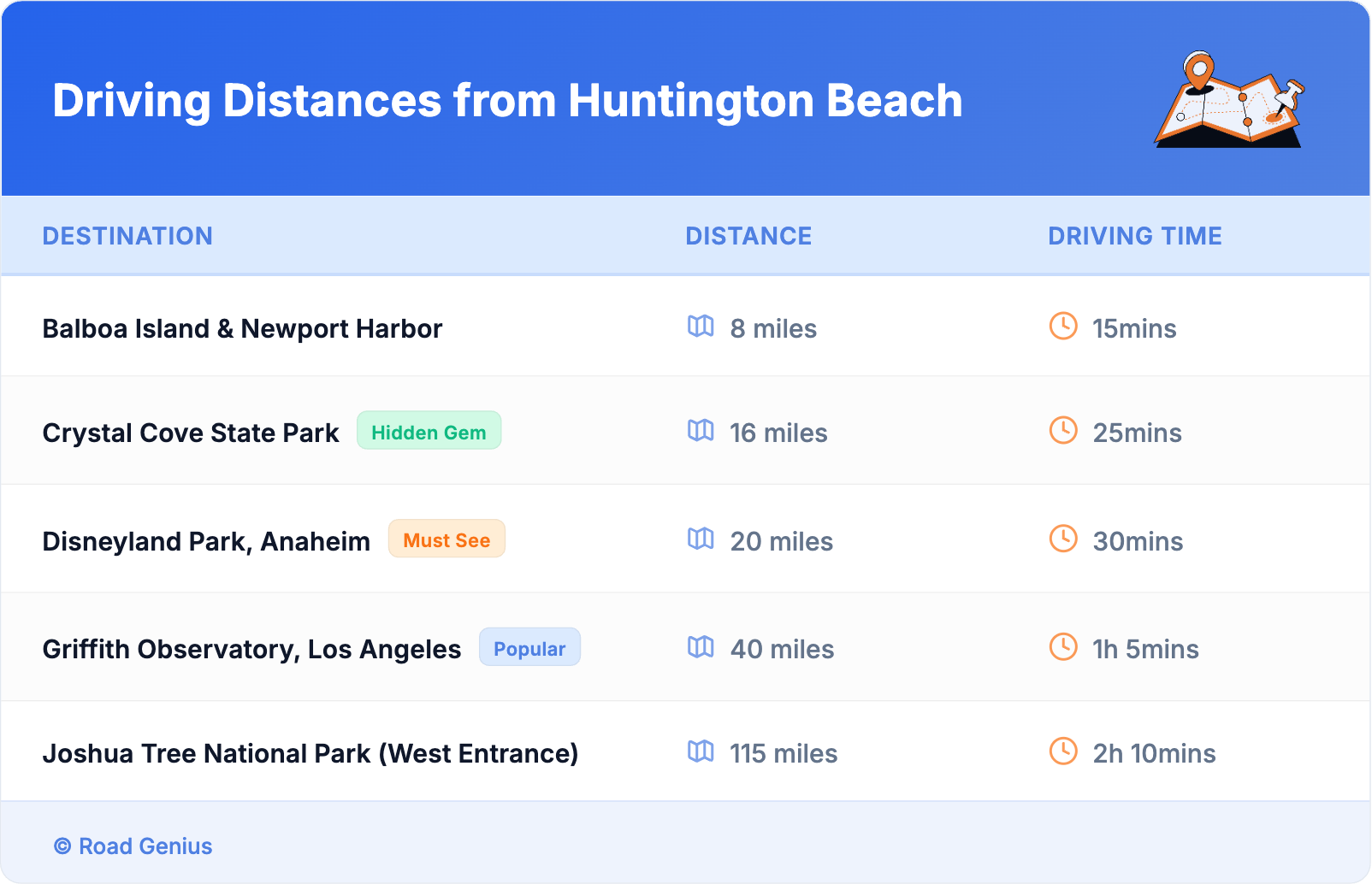This screenshot has width=1372, height=884.
Task: Click the clock icon beside 2h 10mins
Action: pyautogui.click(x=1063, y=751)
